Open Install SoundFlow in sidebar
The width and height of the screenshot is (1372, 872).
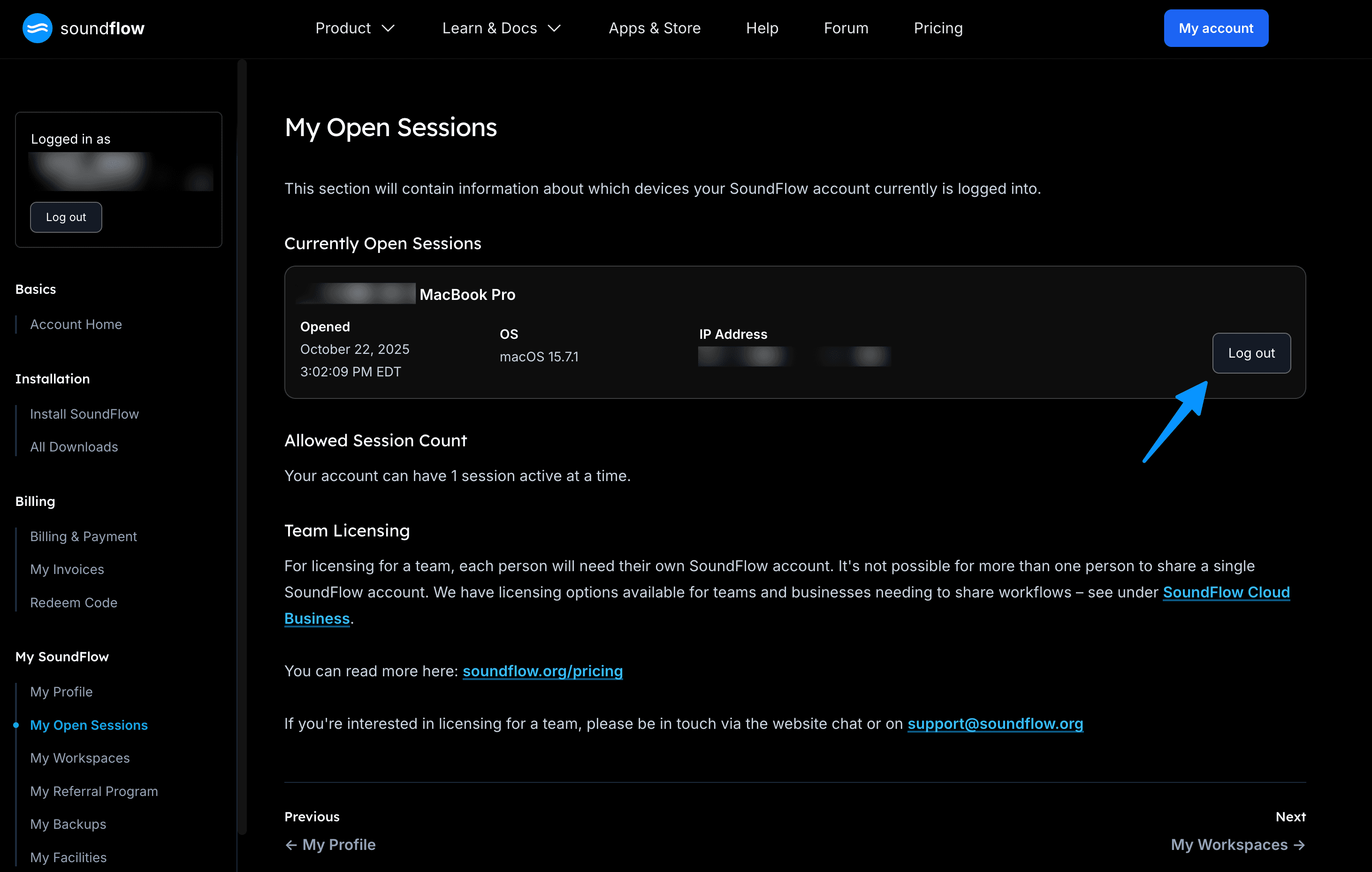(84, 414)
